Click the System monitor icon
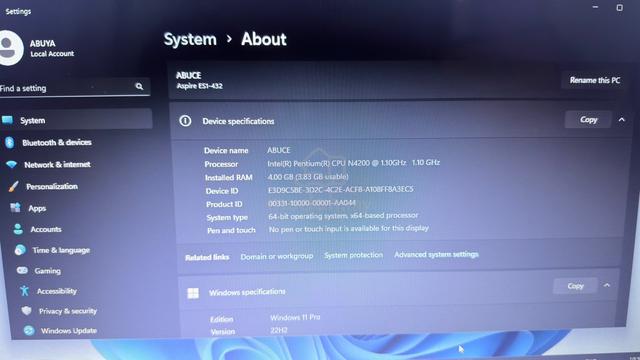This screenshot has height=360, width=640. pyautogui.click(x=7, y=120)
